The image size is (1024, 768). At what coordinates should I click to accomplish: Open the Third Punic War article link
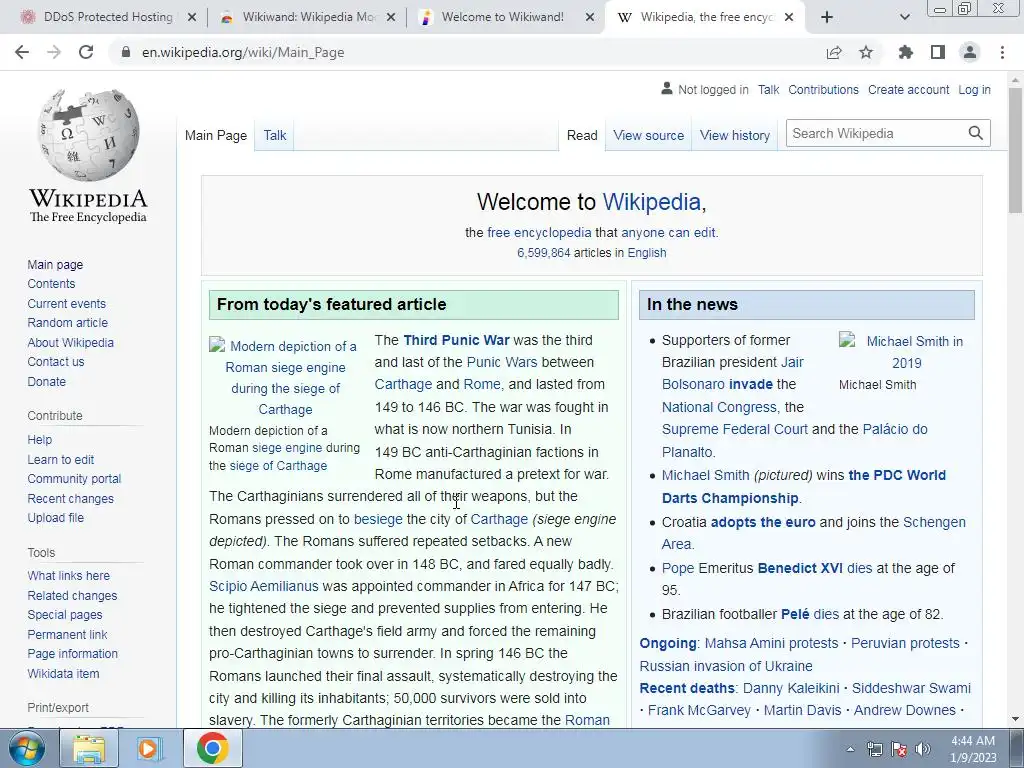pyautogui.click(x=456, y=340)
